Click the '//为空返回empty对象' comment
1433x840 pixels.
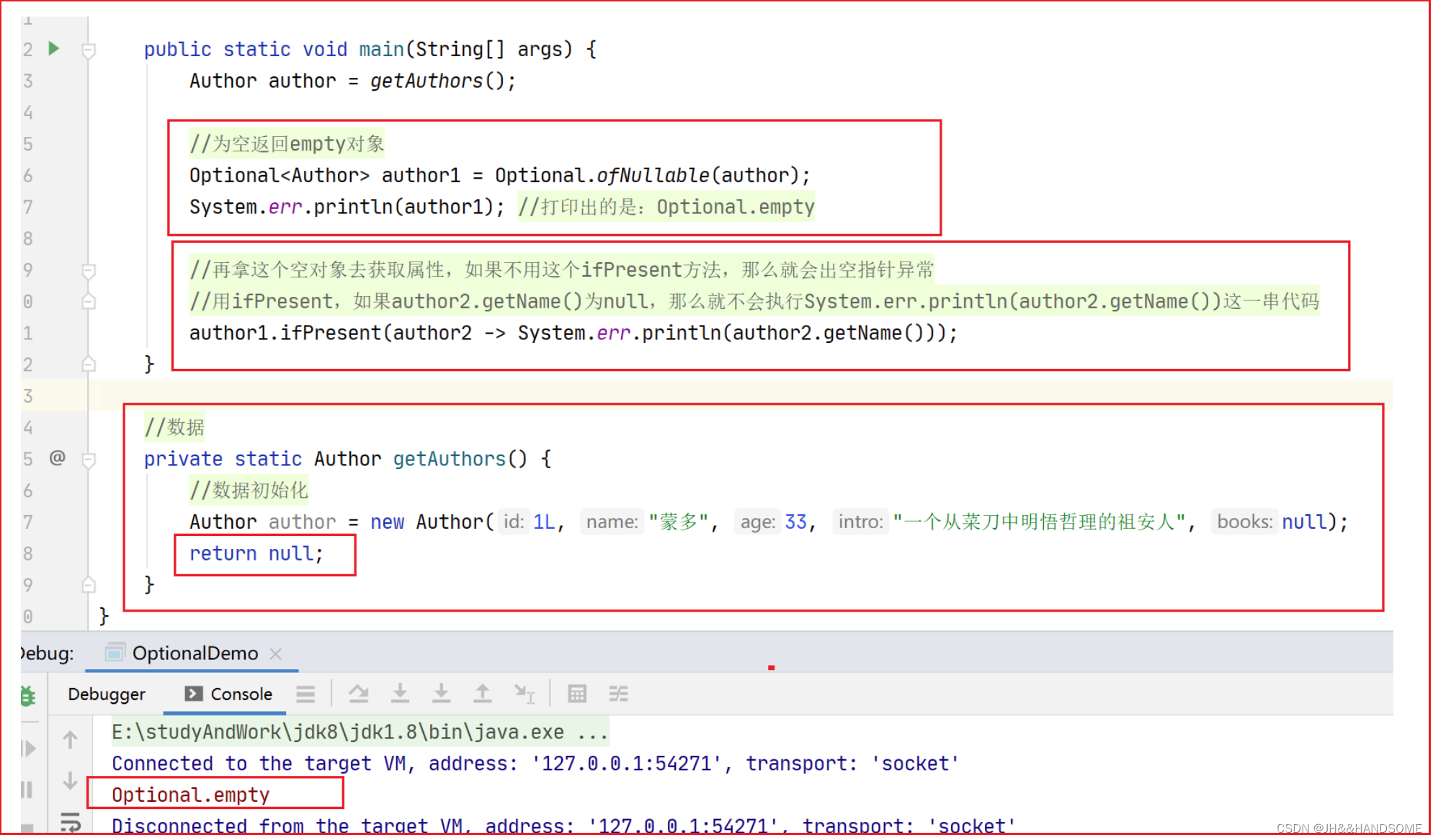(x=287, y=143)
